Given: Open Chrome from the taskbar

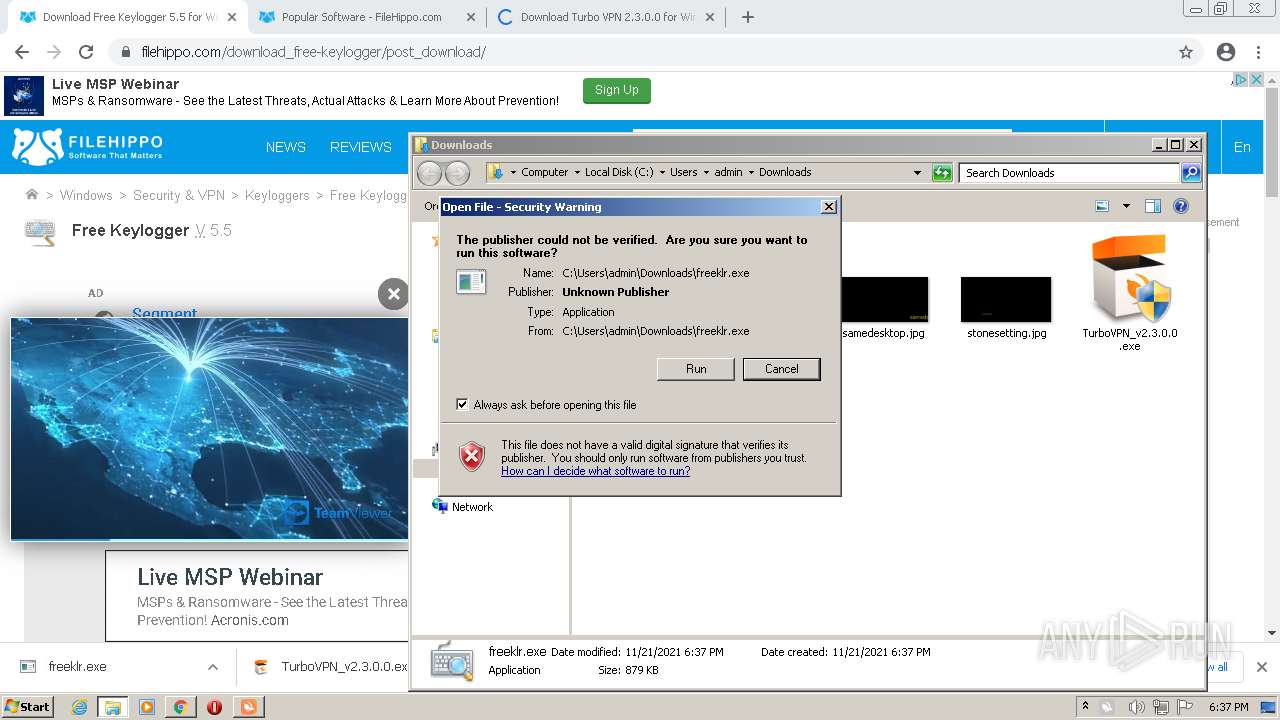Looking at the screenshot, I should 180,707.
